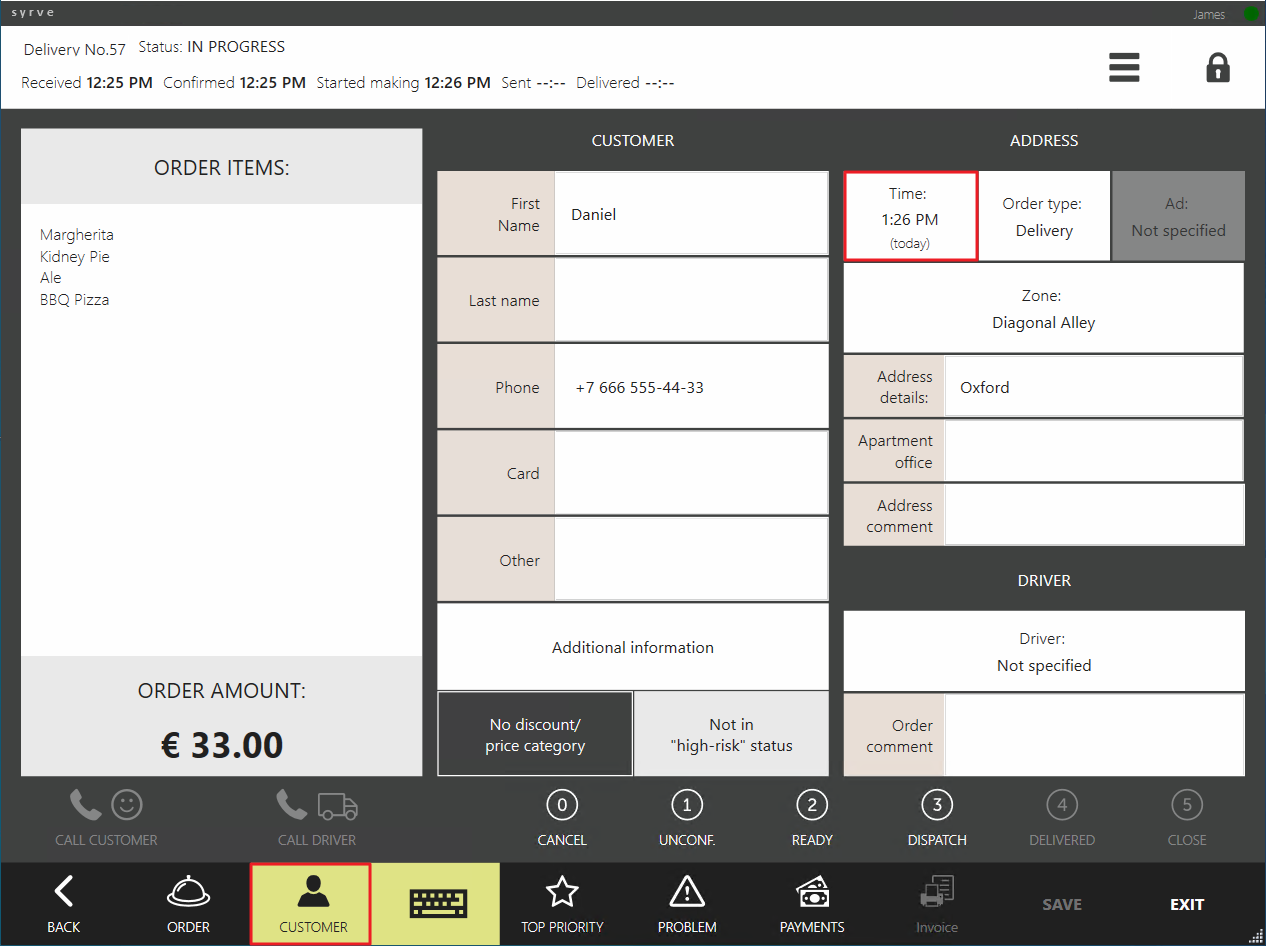The image size is (1266, 946).
Task: Click the Last name input field
Action: (691, 300)
